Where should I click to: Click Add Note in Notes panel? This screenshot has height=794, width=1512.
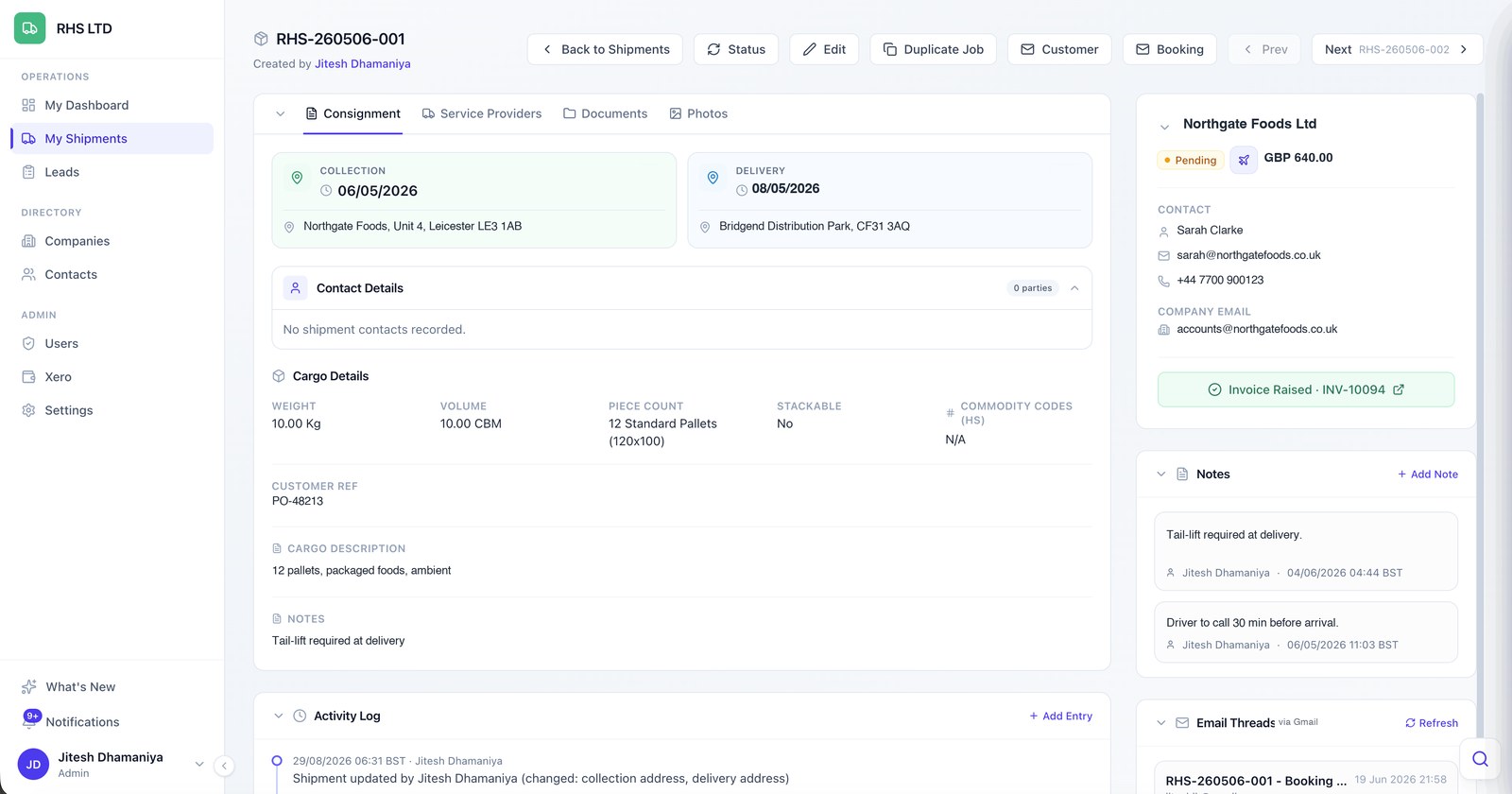[x=1428, y=475]
